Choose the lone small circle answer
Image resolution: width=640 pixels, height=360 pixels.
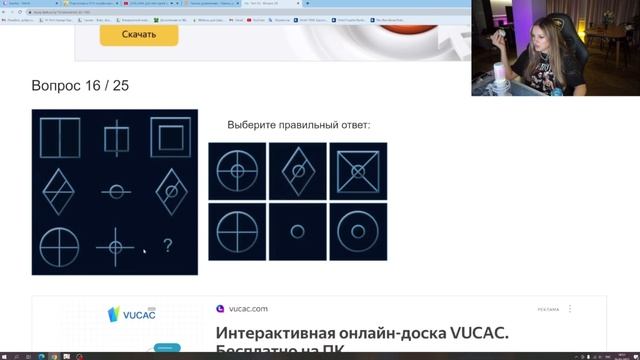click(x=298, y=232)
